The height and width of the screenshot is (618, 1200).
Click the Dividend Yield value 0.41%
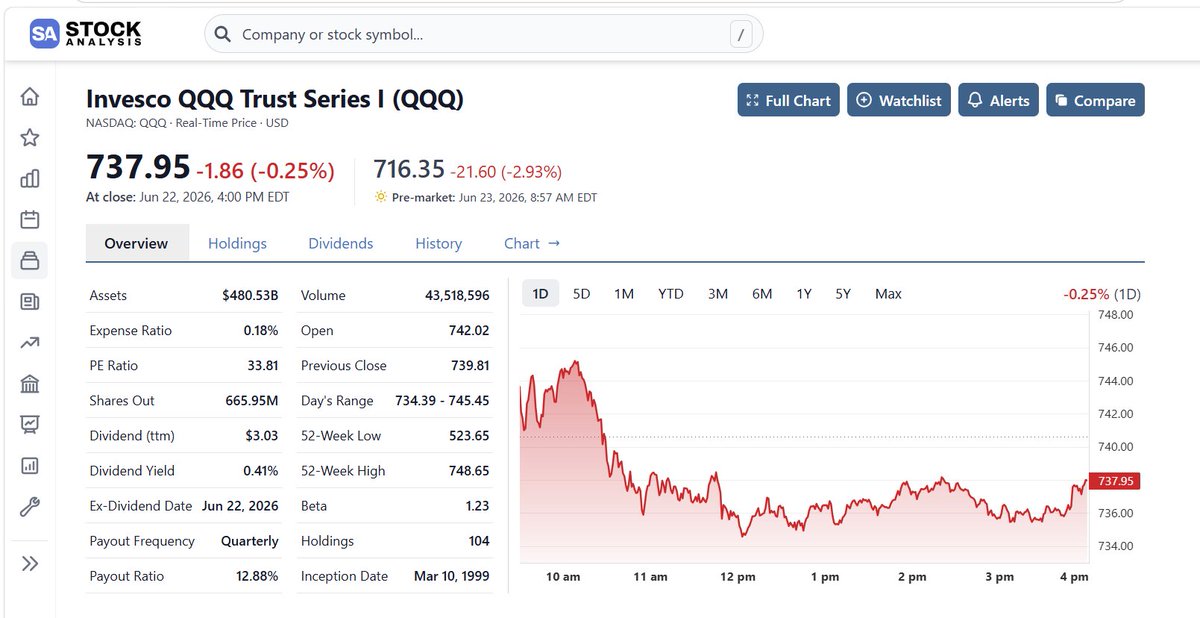(260, 470)
